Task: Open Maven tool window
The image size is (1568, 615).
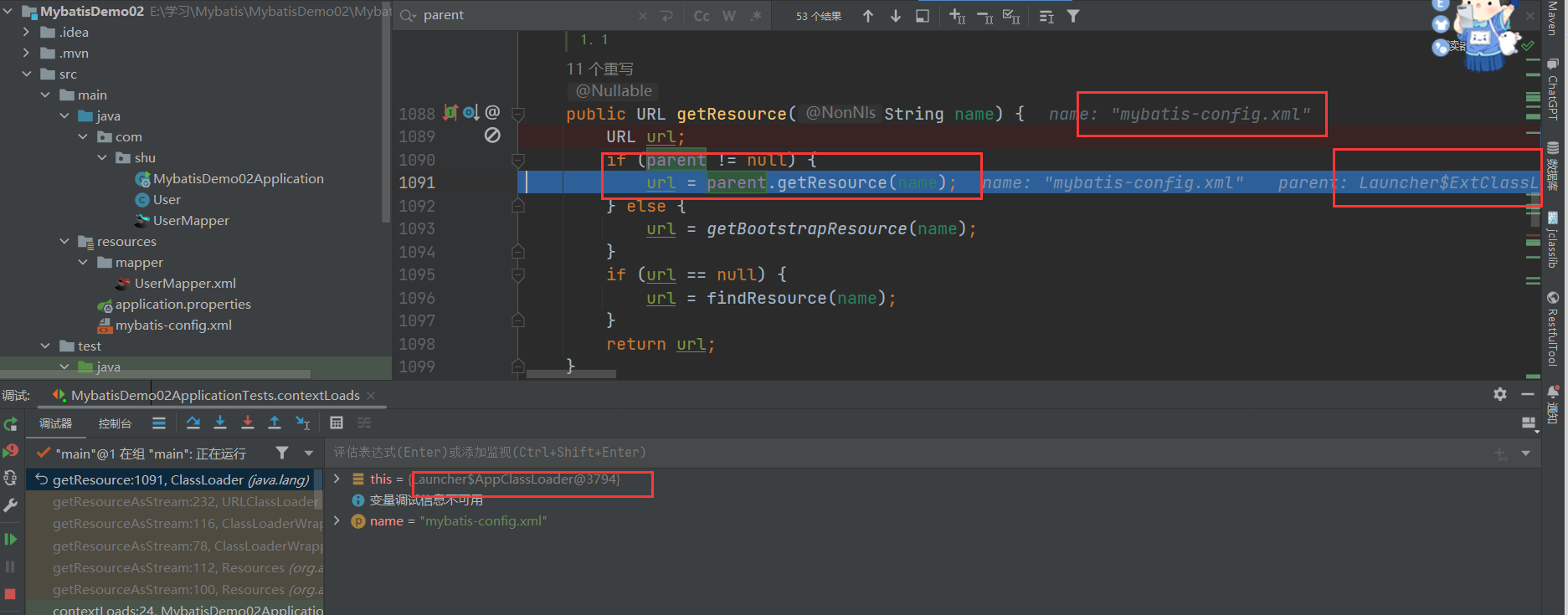Action: (1552, 18)
